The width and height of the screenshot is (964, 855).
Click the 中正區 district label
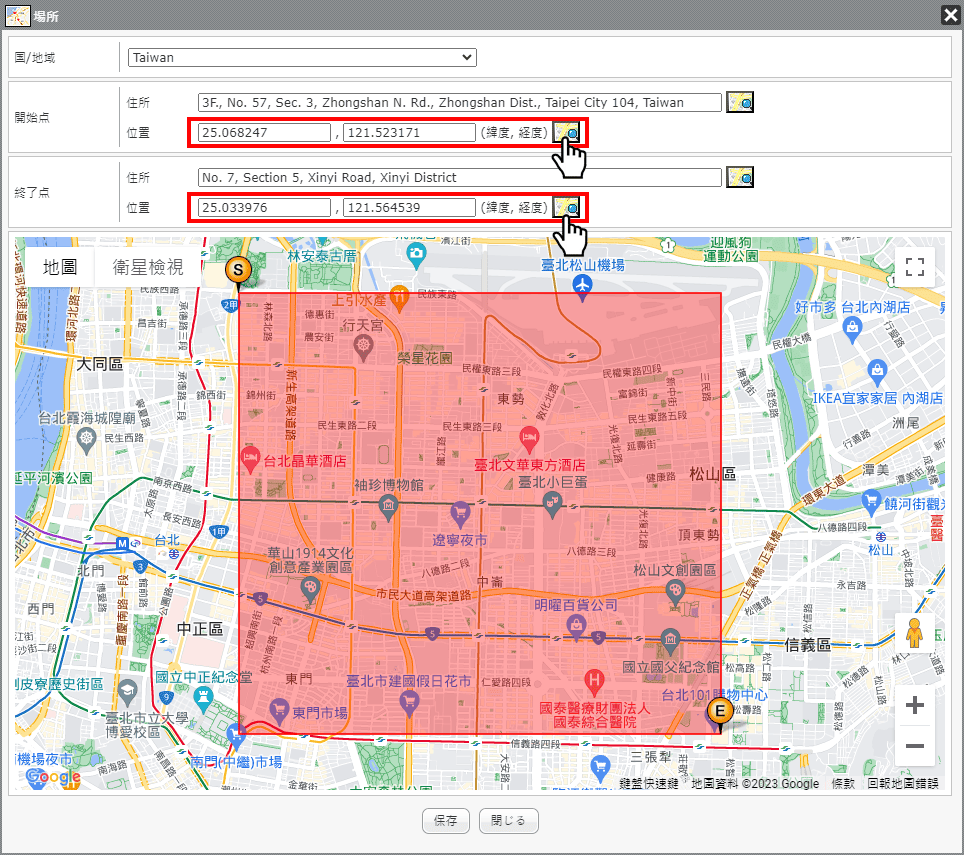200,629
